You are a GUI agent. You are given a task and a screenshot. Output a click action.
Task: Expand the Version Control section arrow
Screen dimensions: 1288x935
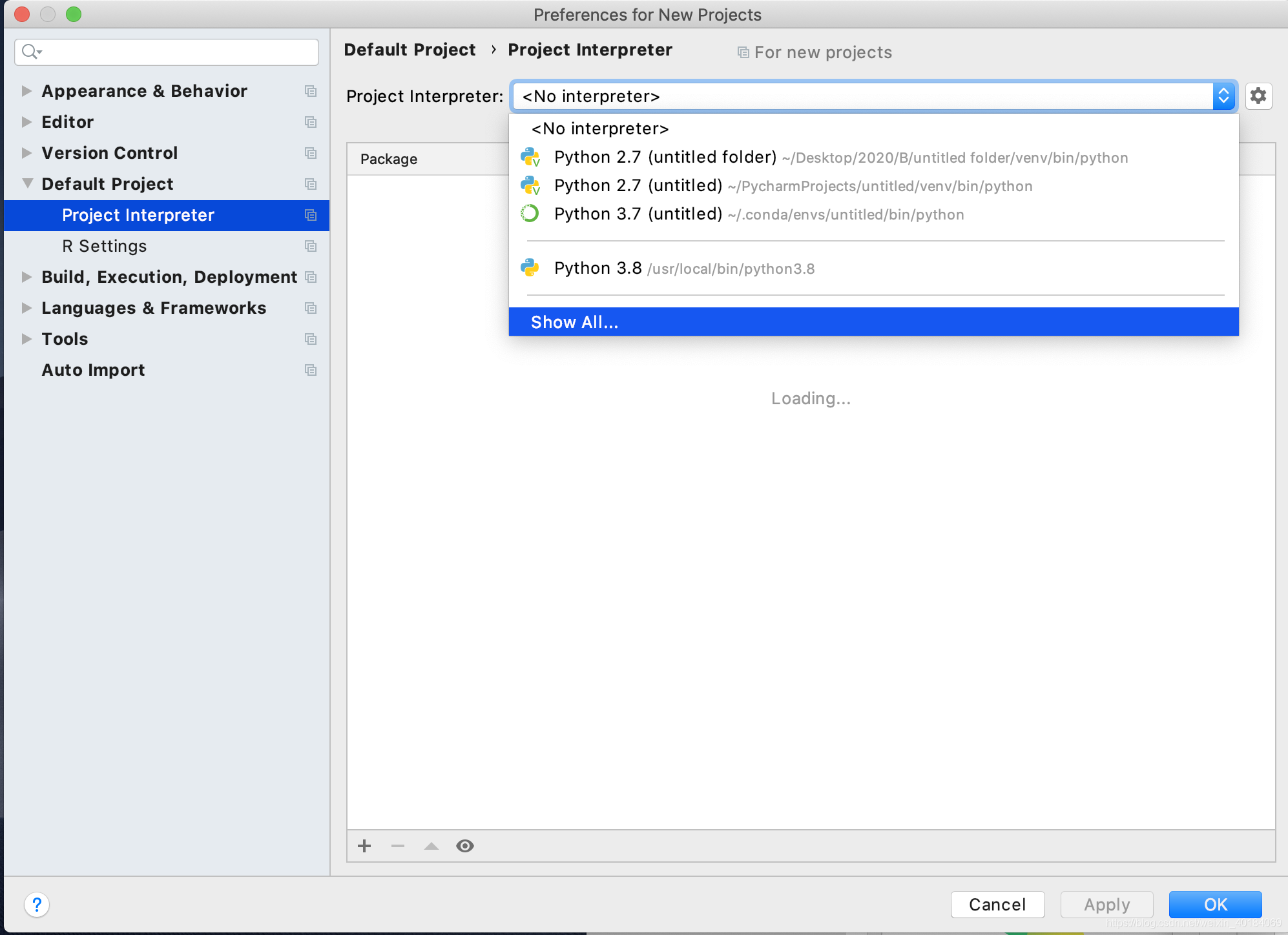coord(26,153)
